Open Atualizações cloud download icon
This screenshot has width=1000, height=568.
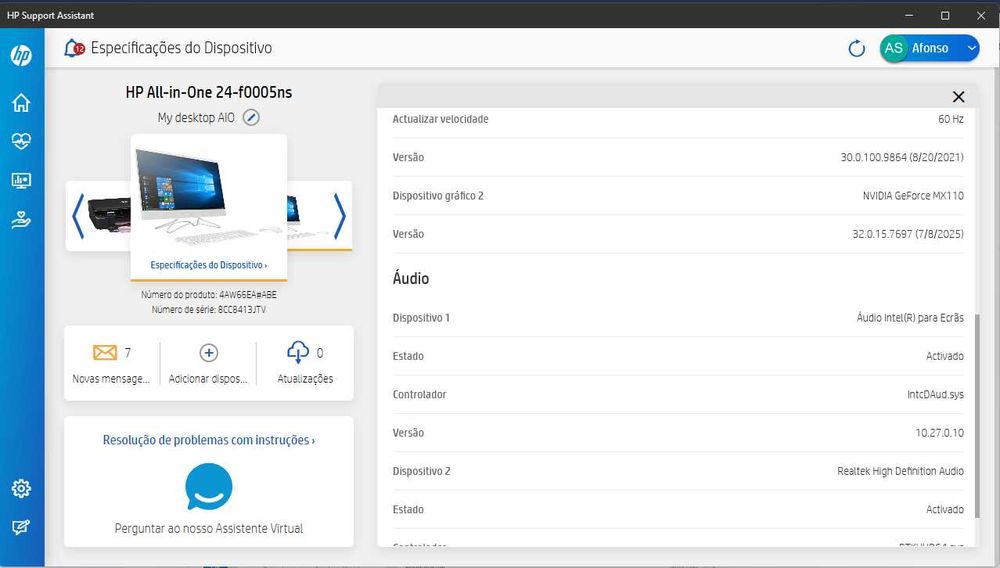coord(298,352)
